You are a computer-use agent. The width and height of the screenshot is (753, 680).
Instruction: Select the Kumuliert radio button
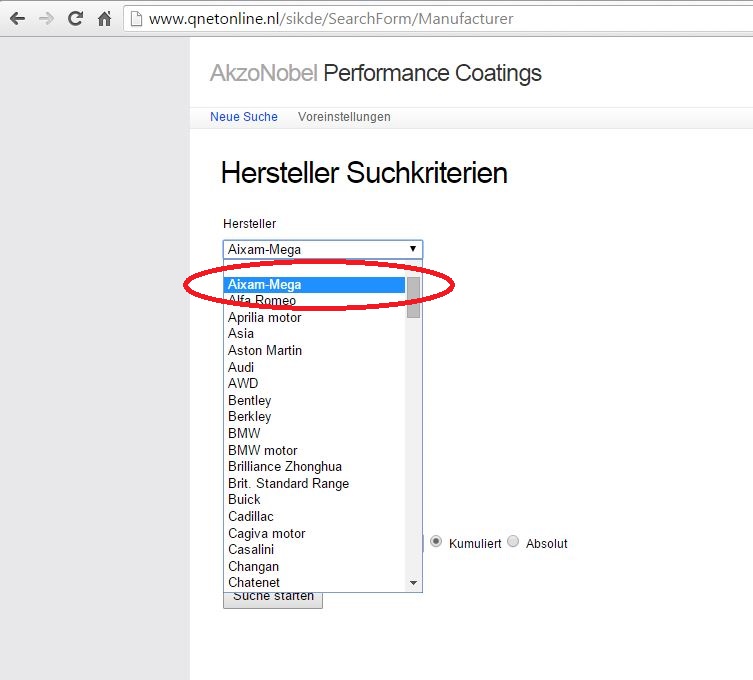coord(436,541)
